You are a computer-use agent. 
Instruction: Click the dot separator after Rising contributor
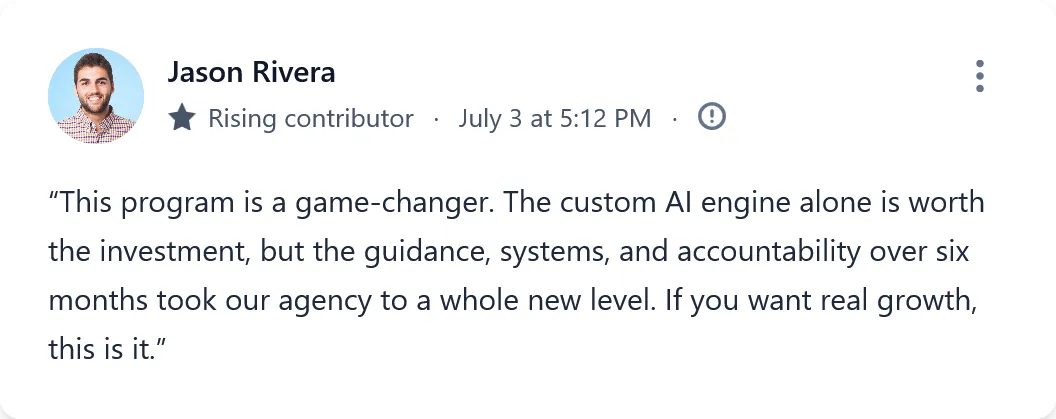click(435, 119)
